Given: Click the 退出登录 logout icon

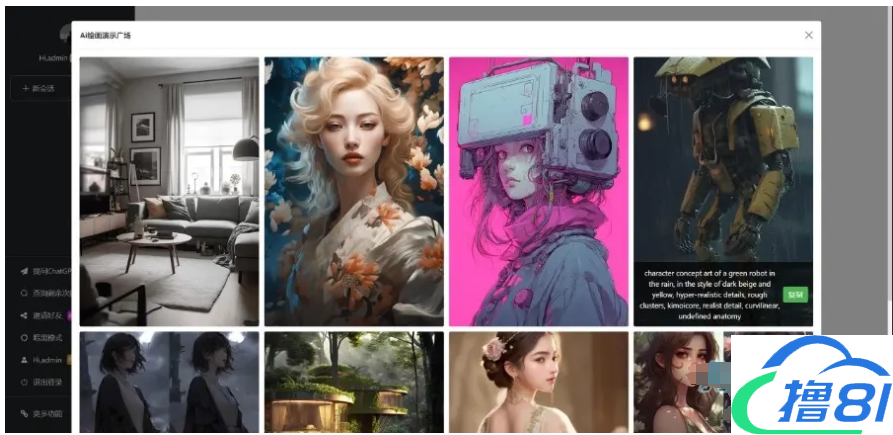Looking at the screenshot, I should [x=24, y=382].
